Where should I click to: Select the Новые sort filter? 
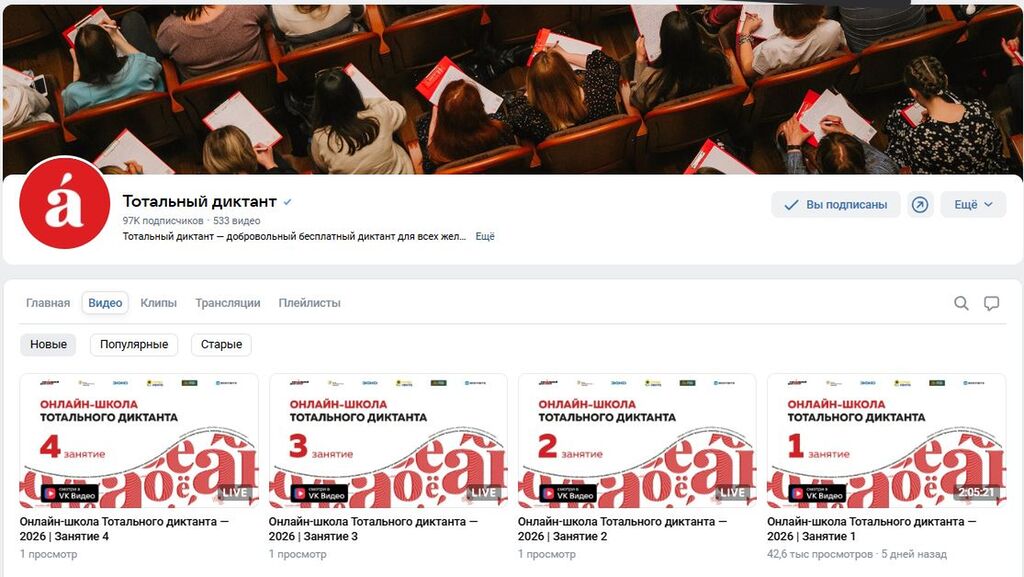click(x=48, y=345)
